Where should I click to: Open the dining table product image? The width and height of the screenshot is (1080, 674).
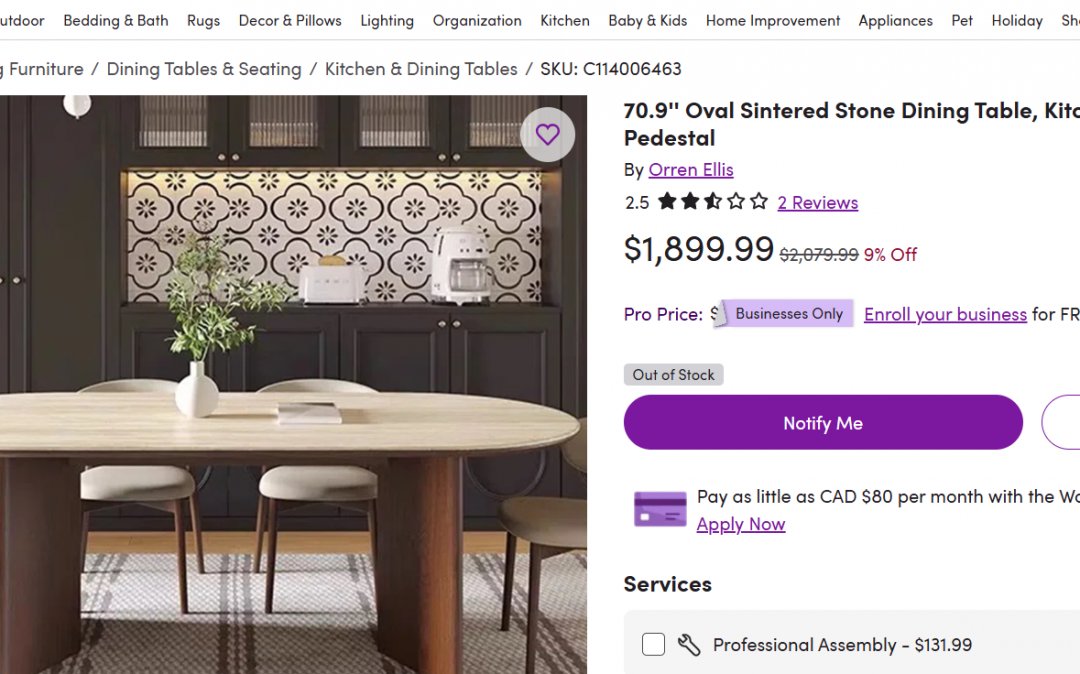(290, 400)
